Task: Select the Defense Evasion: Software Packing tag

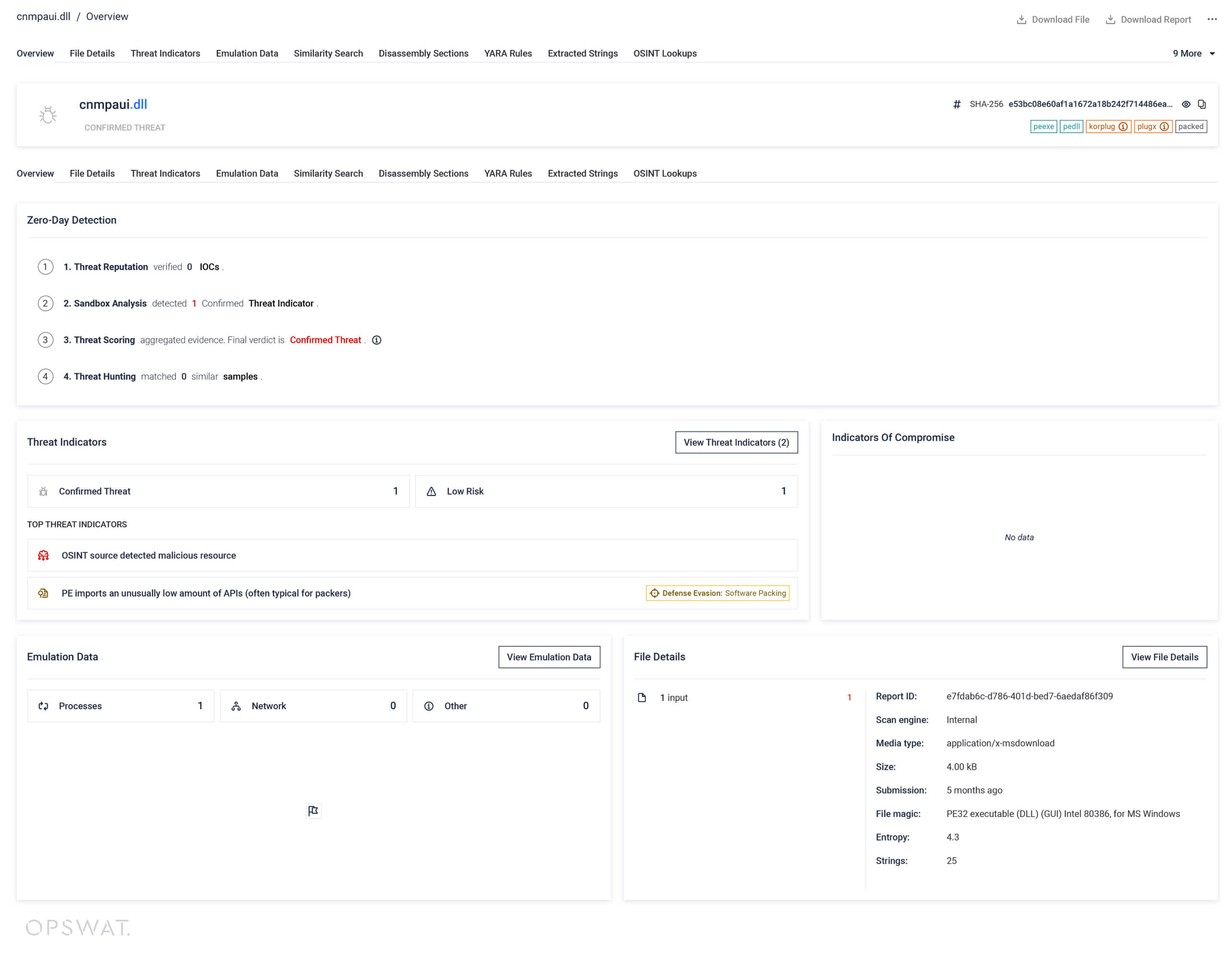Action: [718, 593]
